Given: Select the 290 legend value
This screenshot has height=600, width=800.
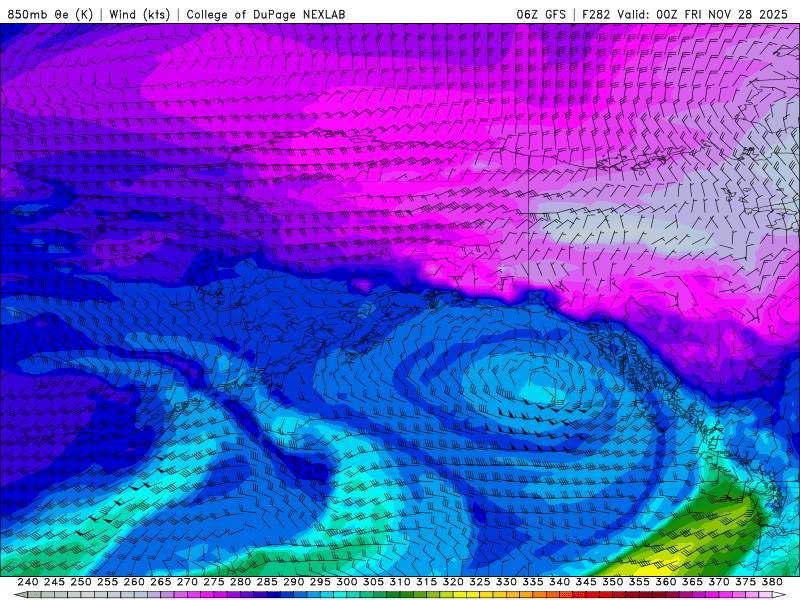Looking at the screenshot, I should 293,582.
